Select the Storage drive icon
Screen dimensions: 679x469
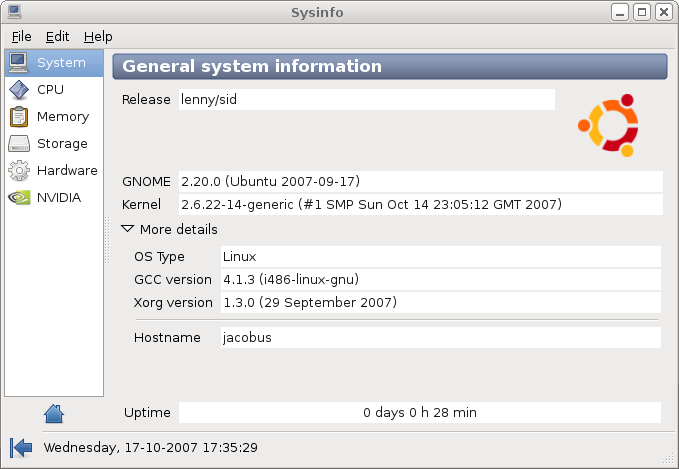(x=19, y=144)
